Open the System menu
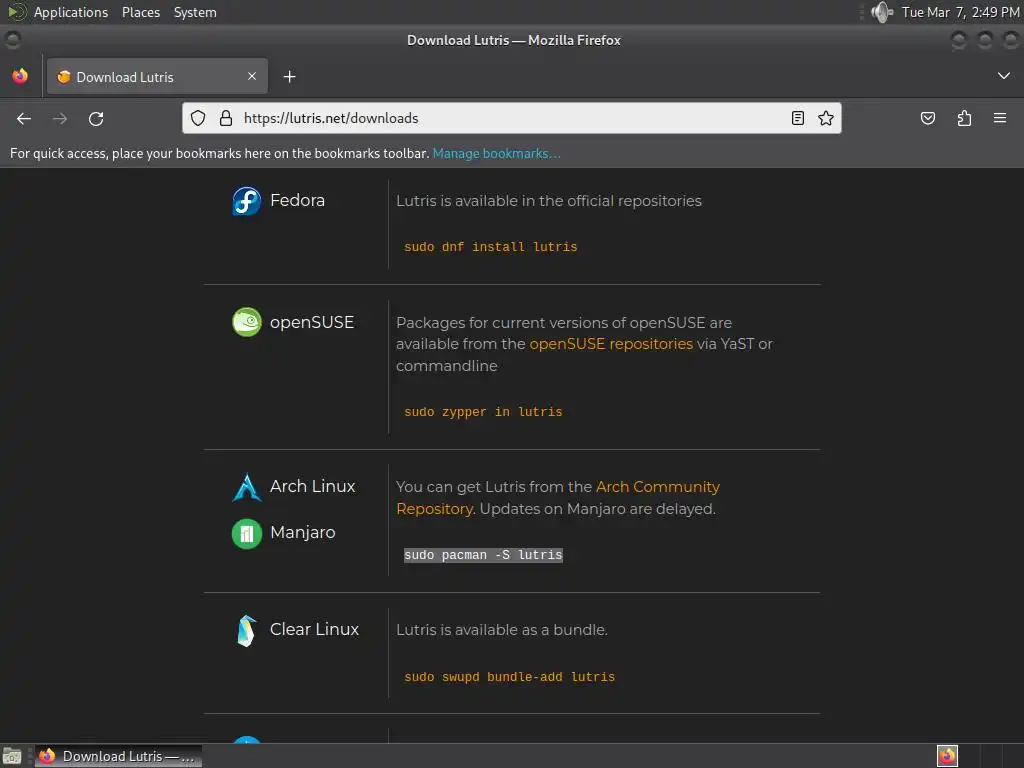 pos(195,12)
